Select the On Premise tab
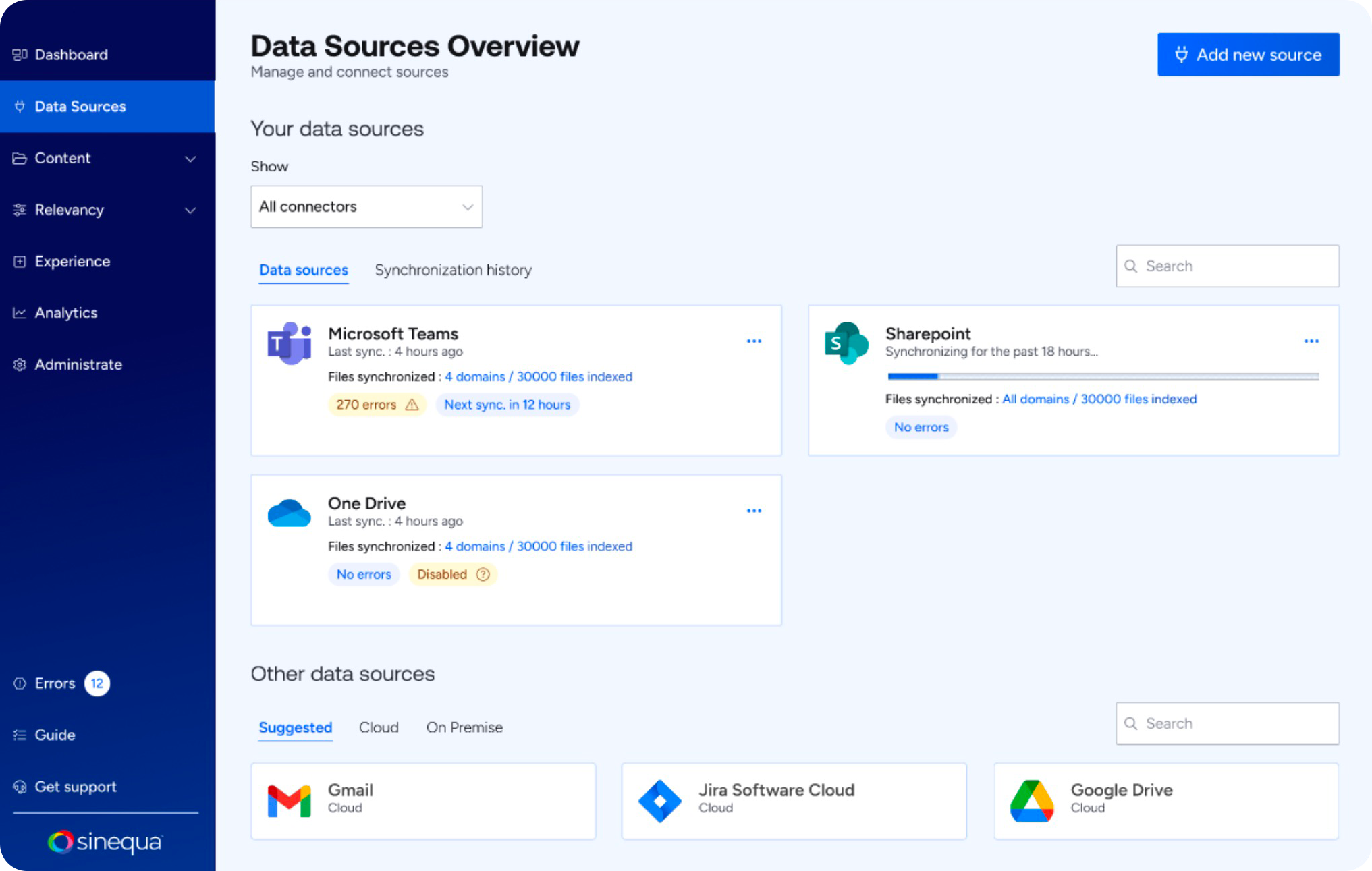The width and height of the screenshot is (1372, 871). pos(464,727)
